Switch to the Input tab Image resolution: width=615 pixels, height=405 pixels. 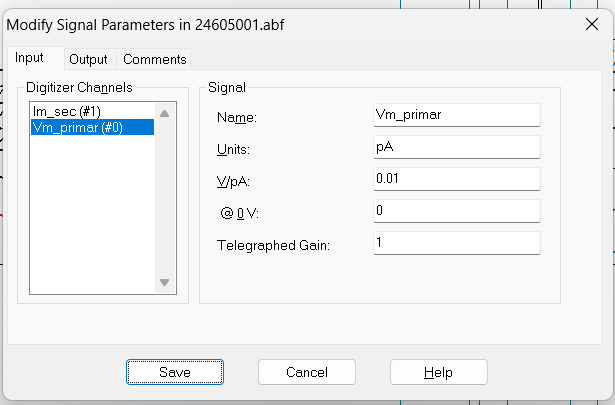coord(36,58)
